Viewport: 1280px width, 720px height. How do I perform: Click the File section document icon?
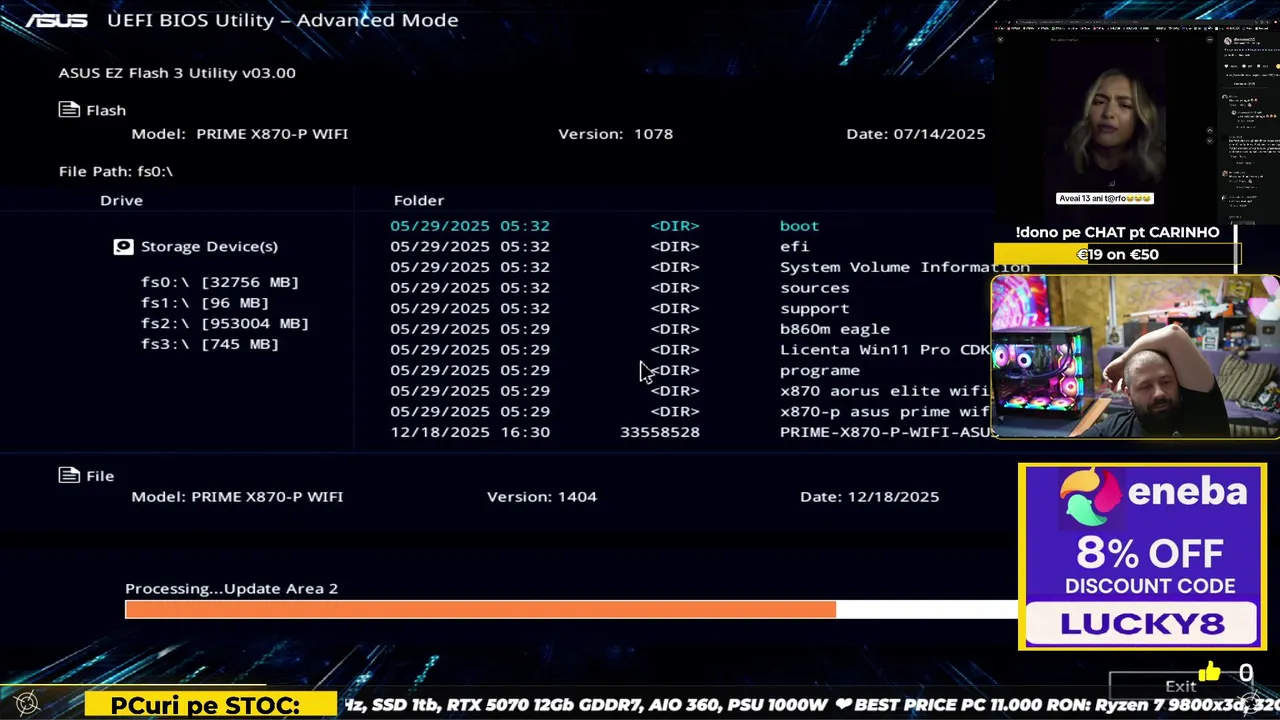point(69,475)
